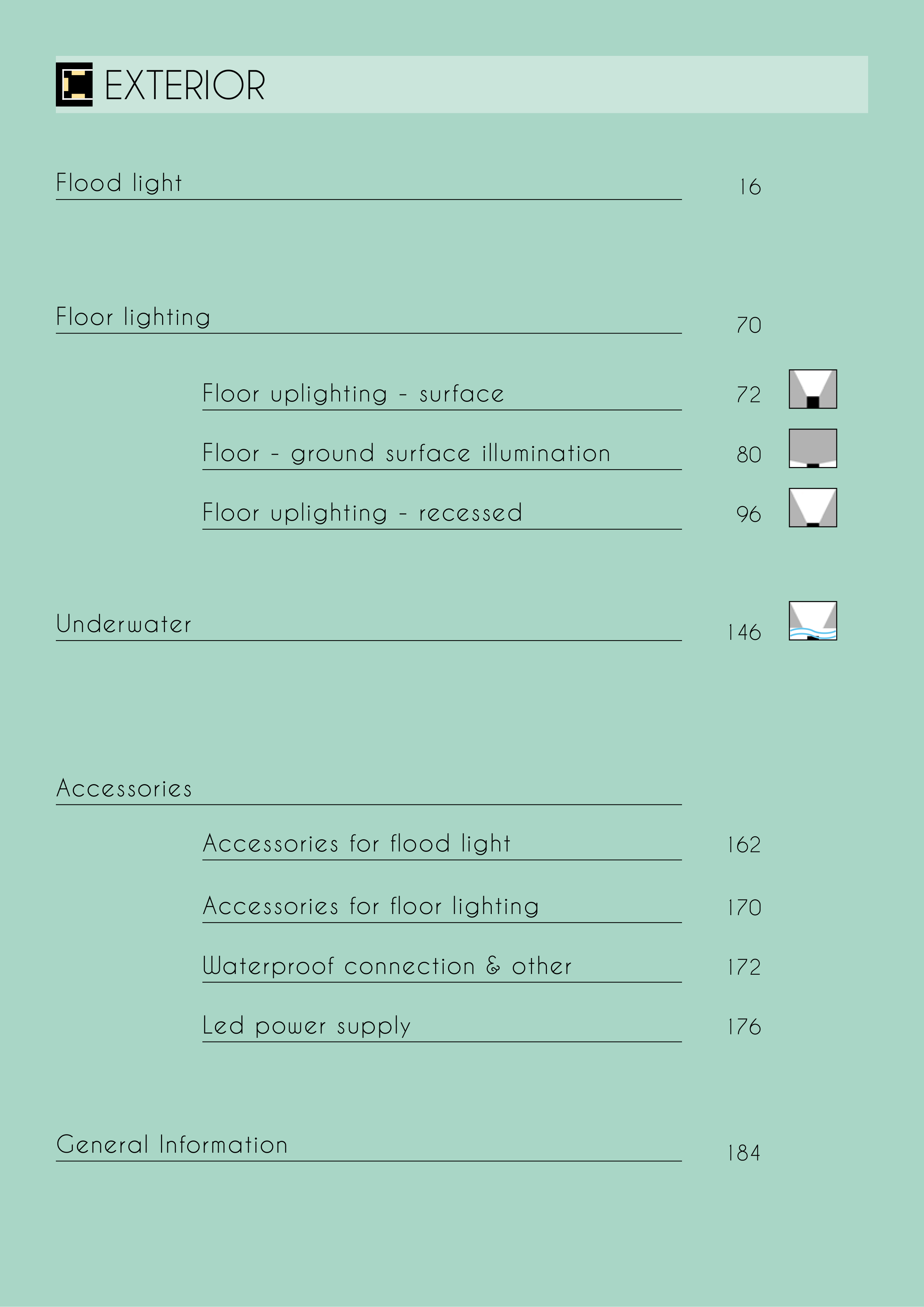Go to the Floor lighting section
The width and height of the screenshot is (924, 1307).
tap(133, 317)
